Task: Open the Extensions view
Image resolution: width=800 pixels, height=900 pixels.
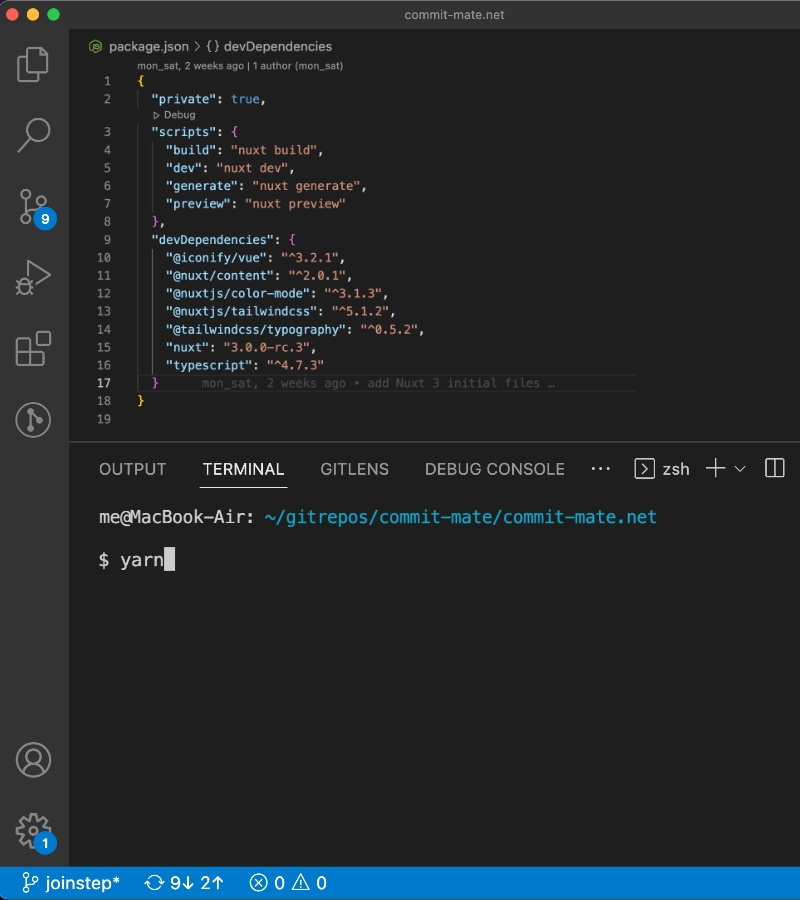Action: [x=33, y=349]
